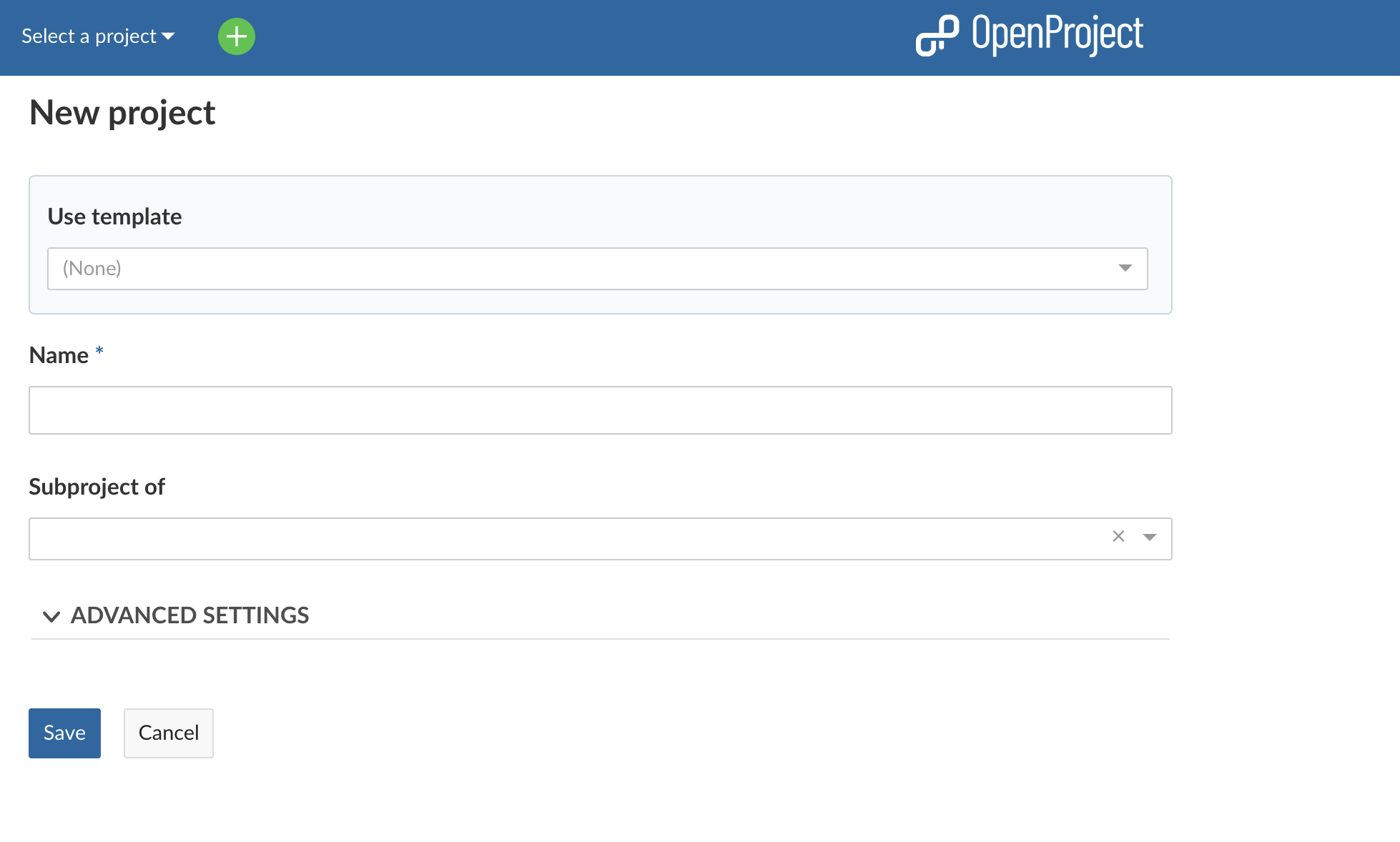Clear the Subproject of field with X
The image size is (1400, 842).
(1118, 536)
